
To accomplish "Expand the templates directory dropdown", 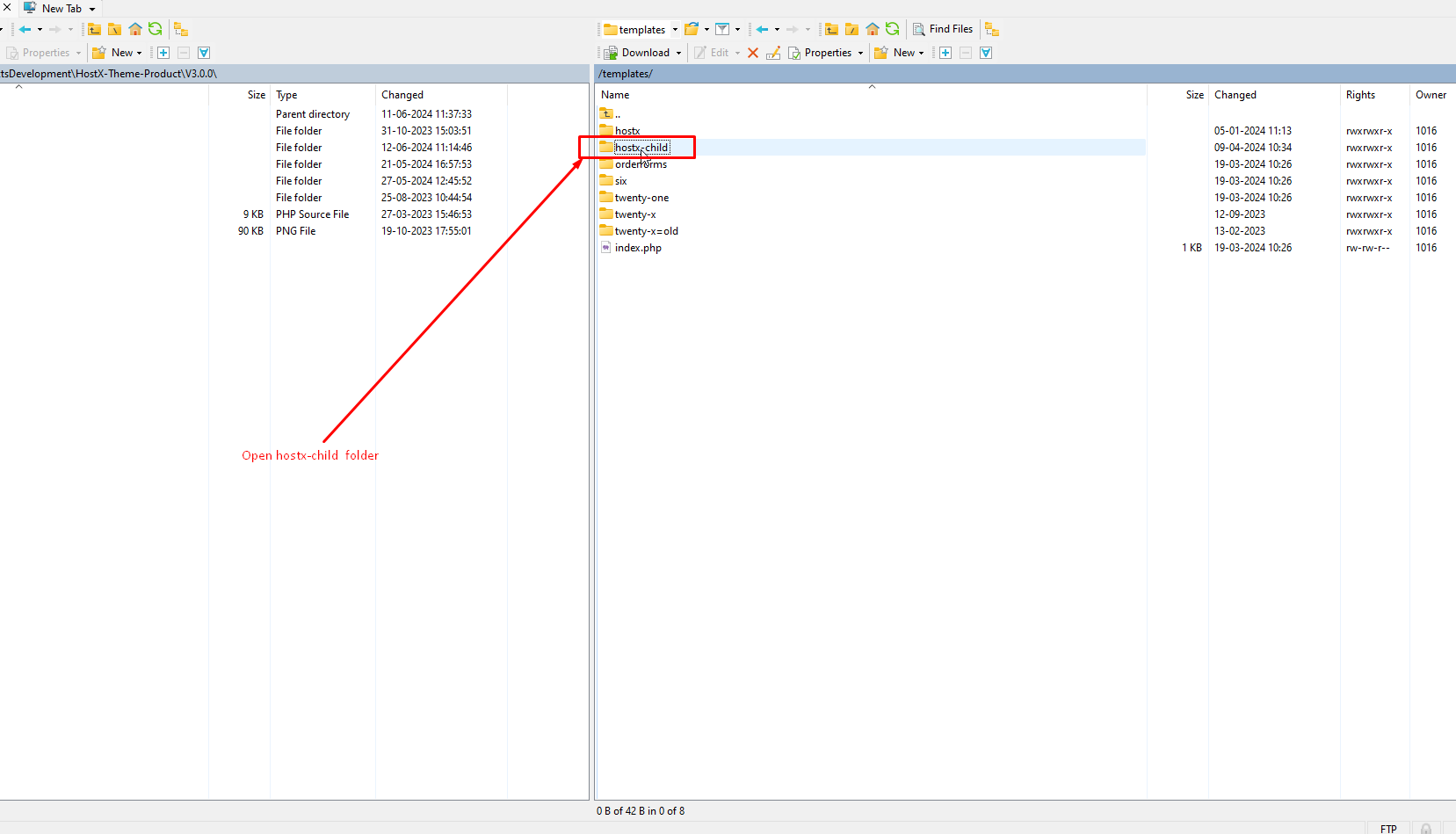I will [x=675, y=30].
